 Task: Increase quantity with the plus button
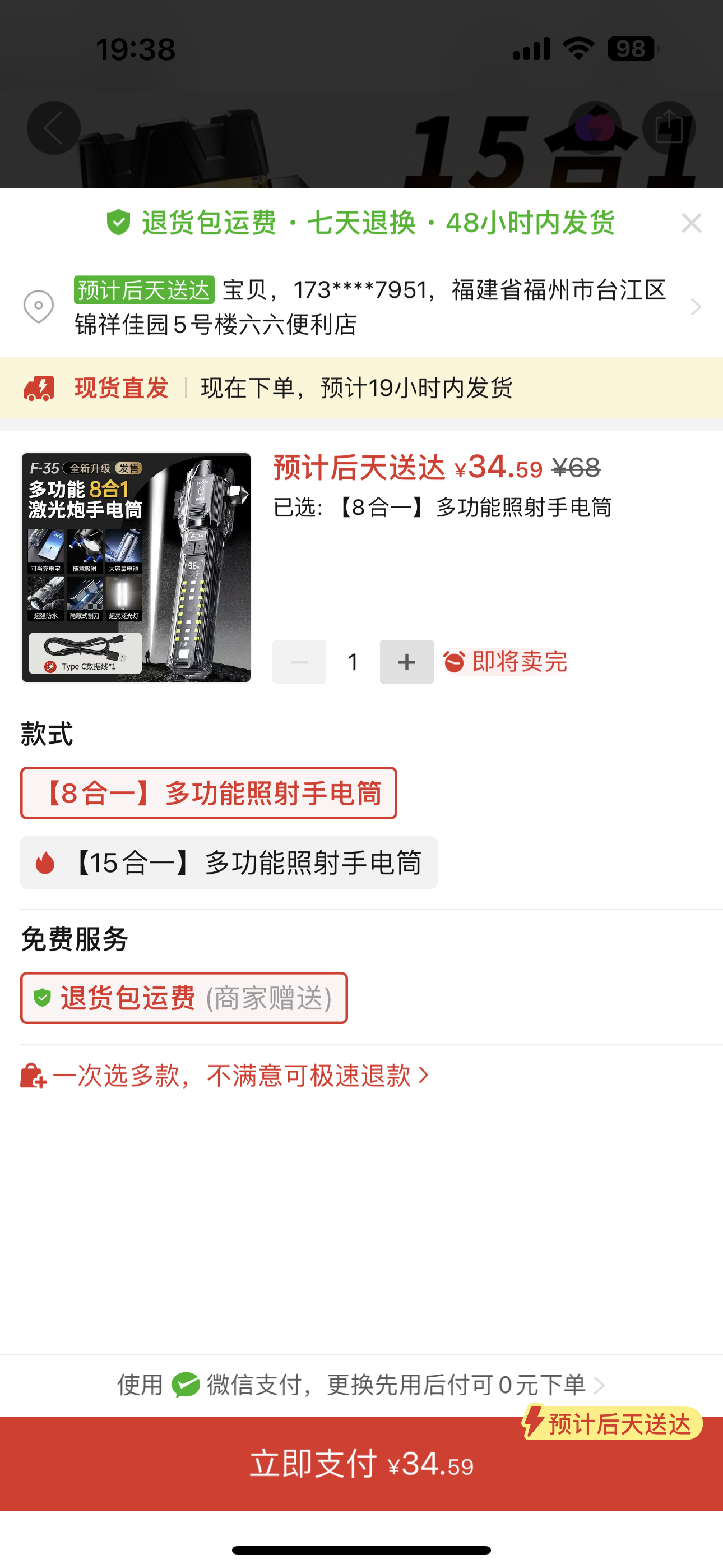[406, 662]
